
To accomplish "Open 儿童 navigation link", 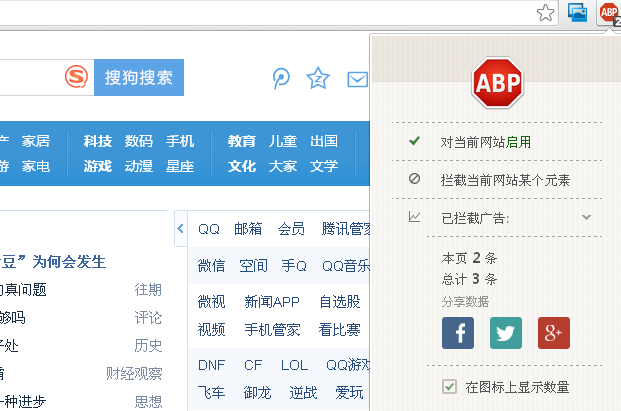I will (x=283, y=141).
